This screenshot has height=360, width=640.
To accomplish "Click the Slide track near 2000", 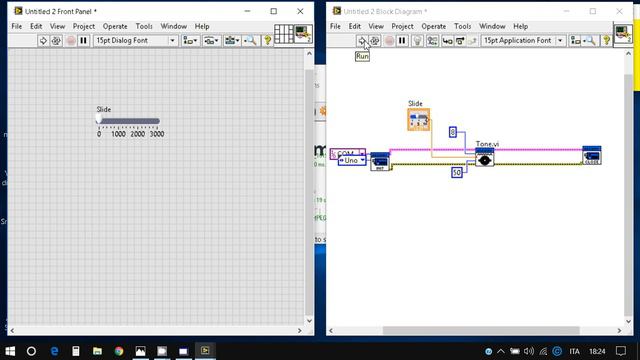I will [x=138, y=121].
